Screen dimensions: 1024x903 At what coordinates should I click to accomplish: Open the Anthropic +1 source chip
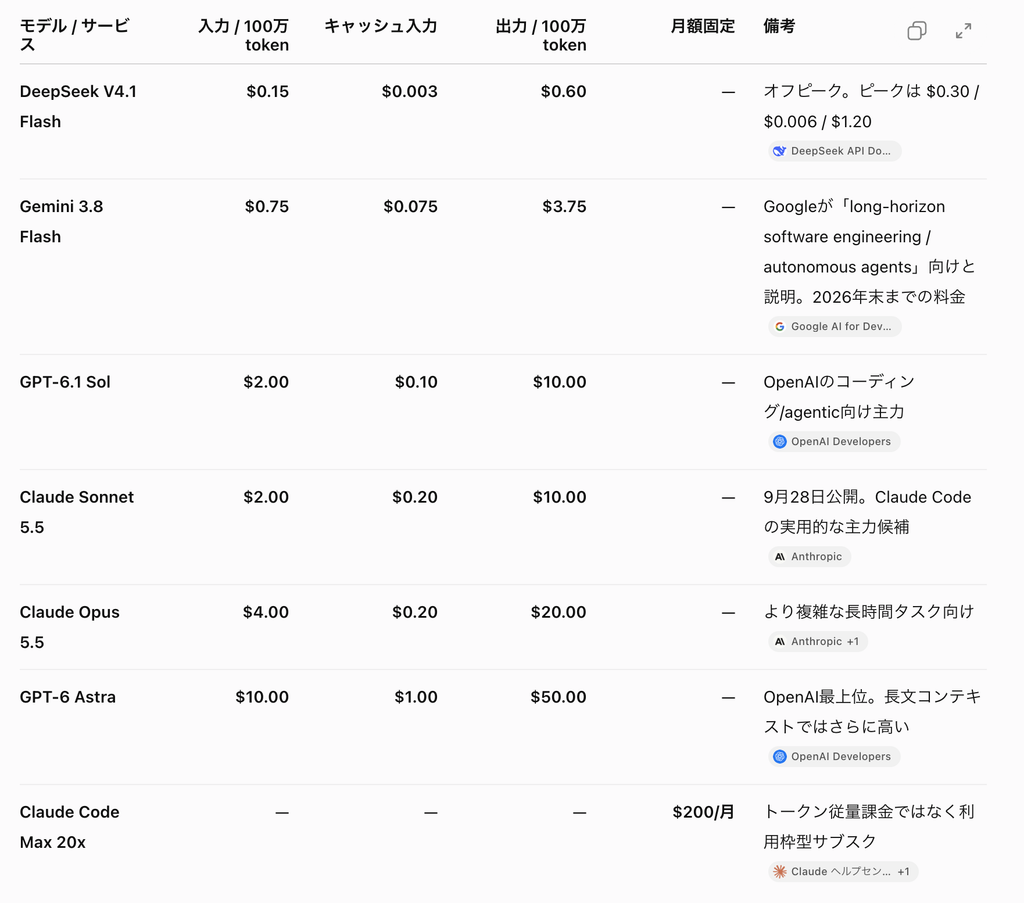tap(818, 642)
